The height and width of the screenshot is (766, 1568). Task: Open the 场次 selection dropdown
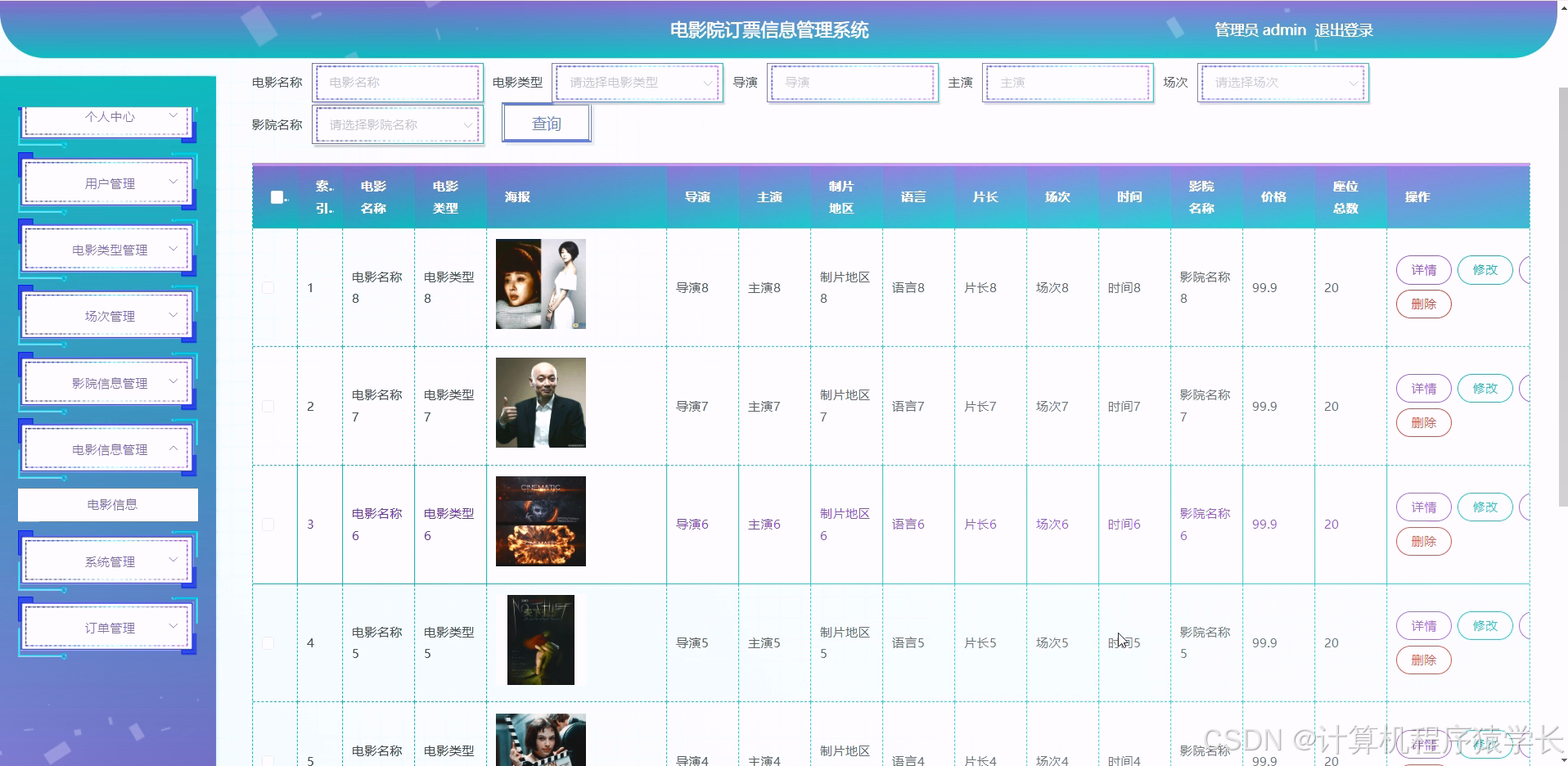point(1282,83)
